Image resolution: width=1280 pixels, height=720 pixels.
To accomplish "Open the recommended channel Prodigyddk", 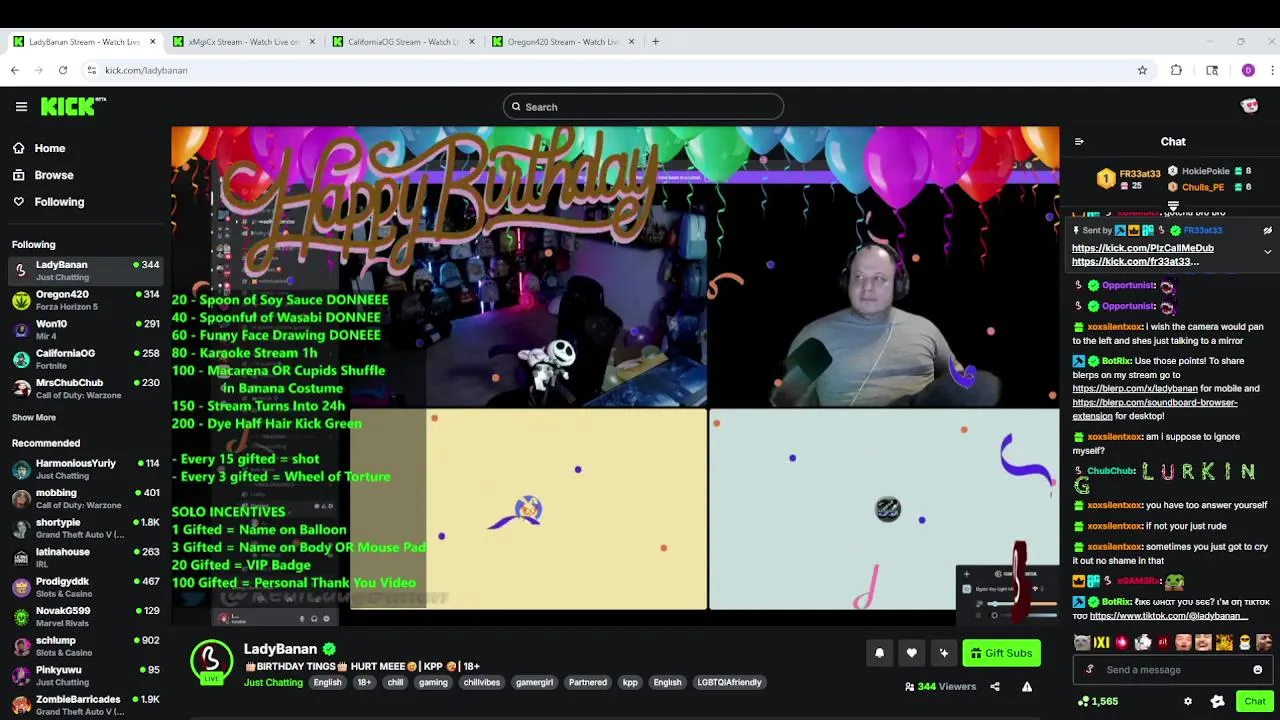I will point(85,587).
